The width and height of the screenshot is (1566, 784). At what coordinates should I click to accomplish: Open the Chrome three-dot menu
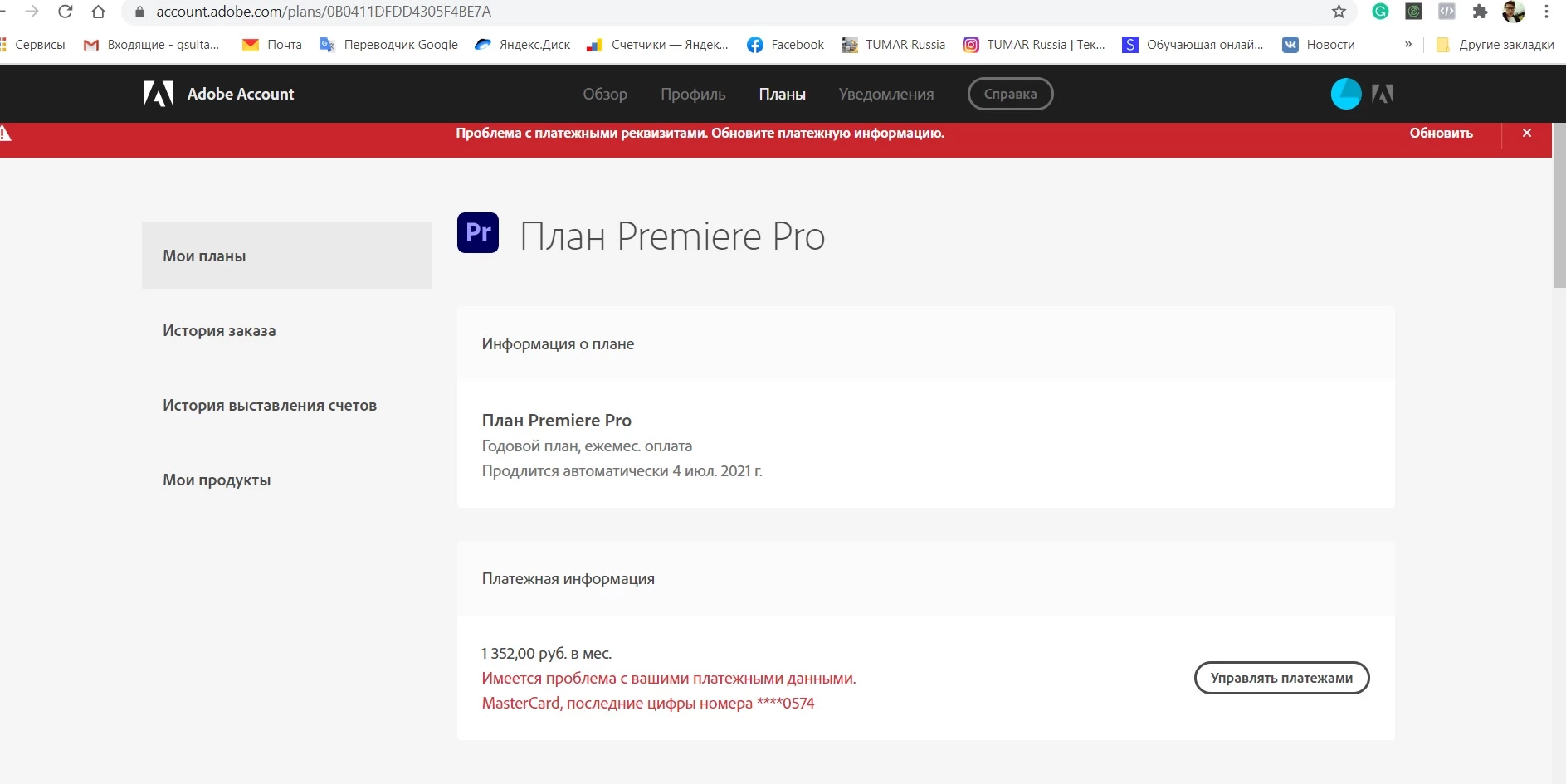(x=1546, y=12)
